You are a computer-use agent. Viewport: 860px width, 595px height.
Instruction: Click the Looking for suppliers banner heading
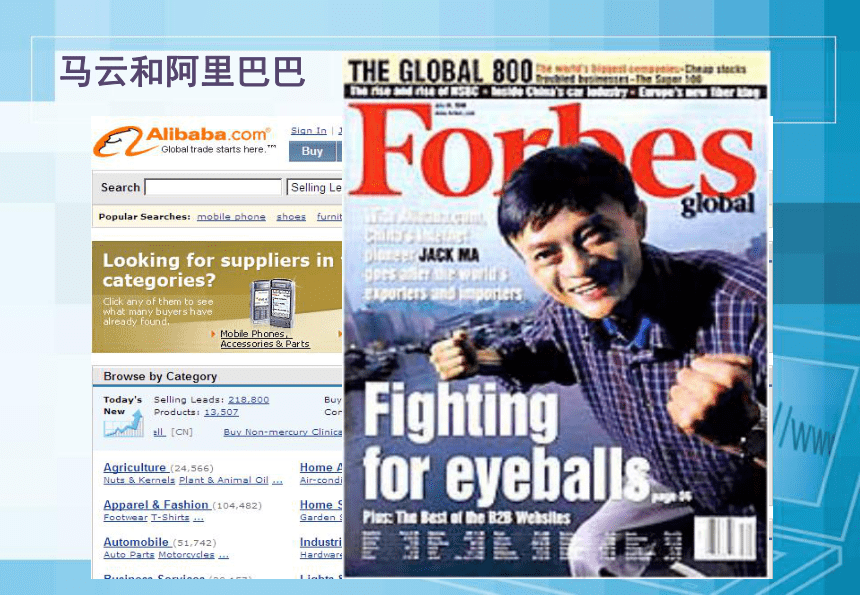click(x=219, y=270)
